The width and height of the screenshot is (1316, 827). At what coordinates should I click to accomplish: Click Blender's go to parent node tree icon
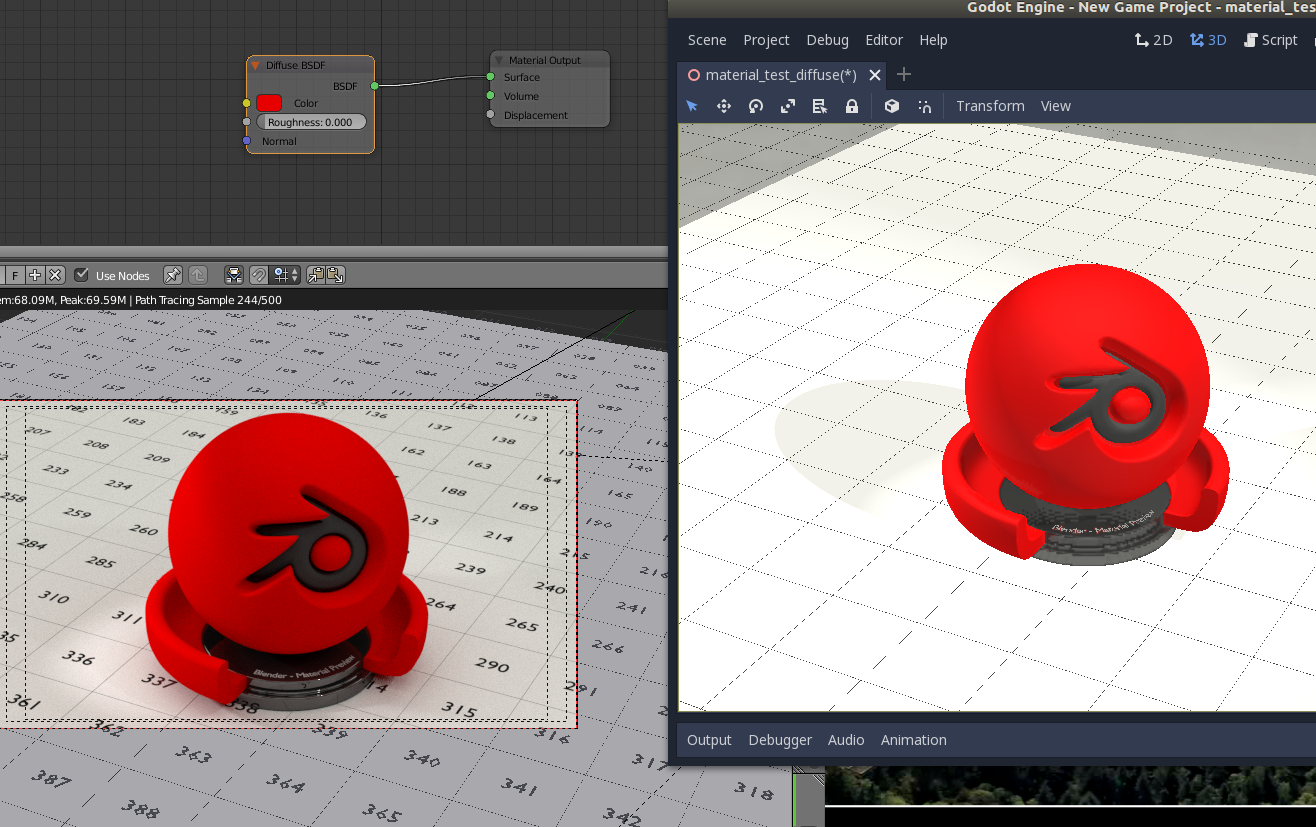[x=198, y=275]
